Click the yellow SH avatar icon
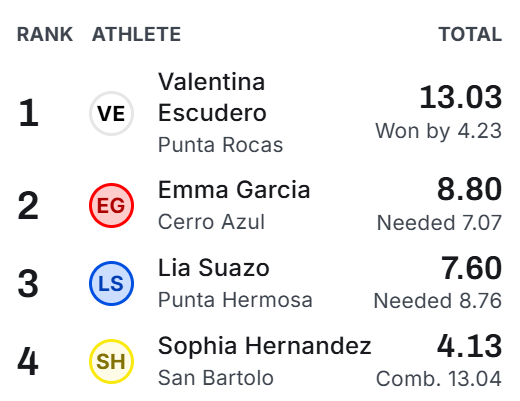 (x=111, y=361)
